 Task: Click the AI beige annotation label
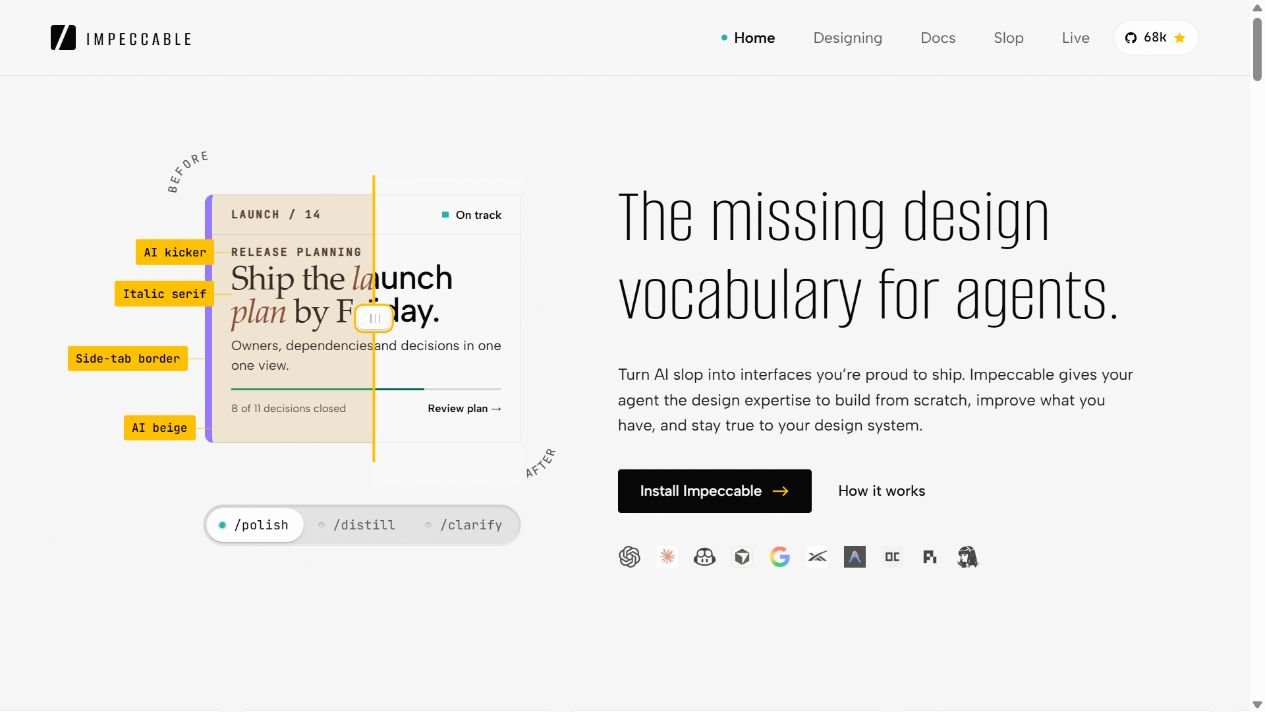(160, 428)
